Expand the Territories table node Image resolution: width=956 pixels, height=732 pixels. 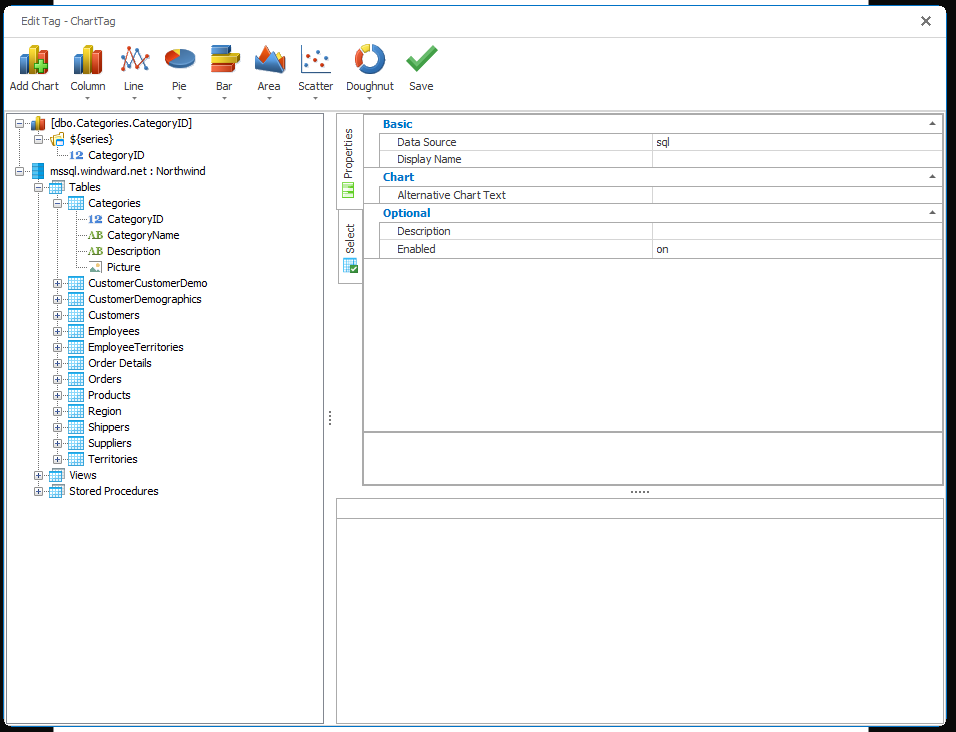[x=57, y=460]
